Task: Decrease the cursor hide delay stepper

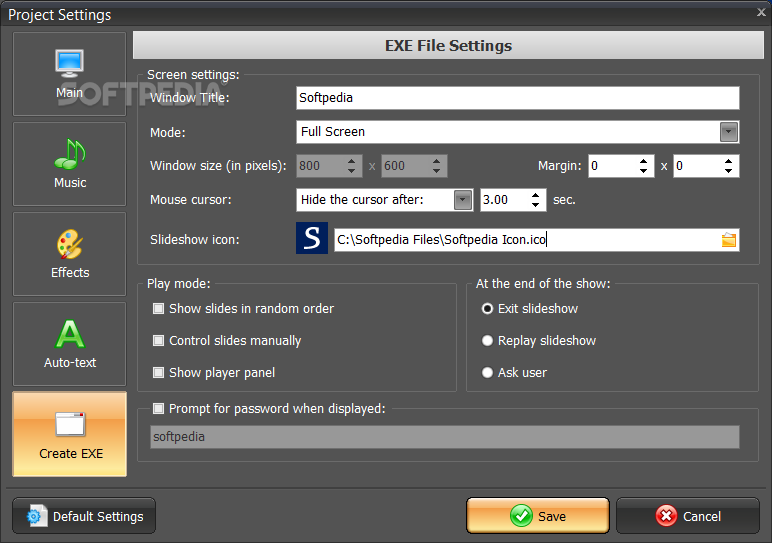Action: pyautogui.click(x=536, y=205)
